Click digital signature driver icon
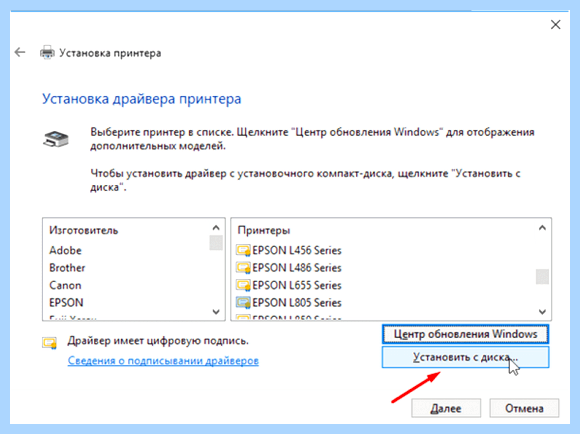 click(x=49, y=343)
